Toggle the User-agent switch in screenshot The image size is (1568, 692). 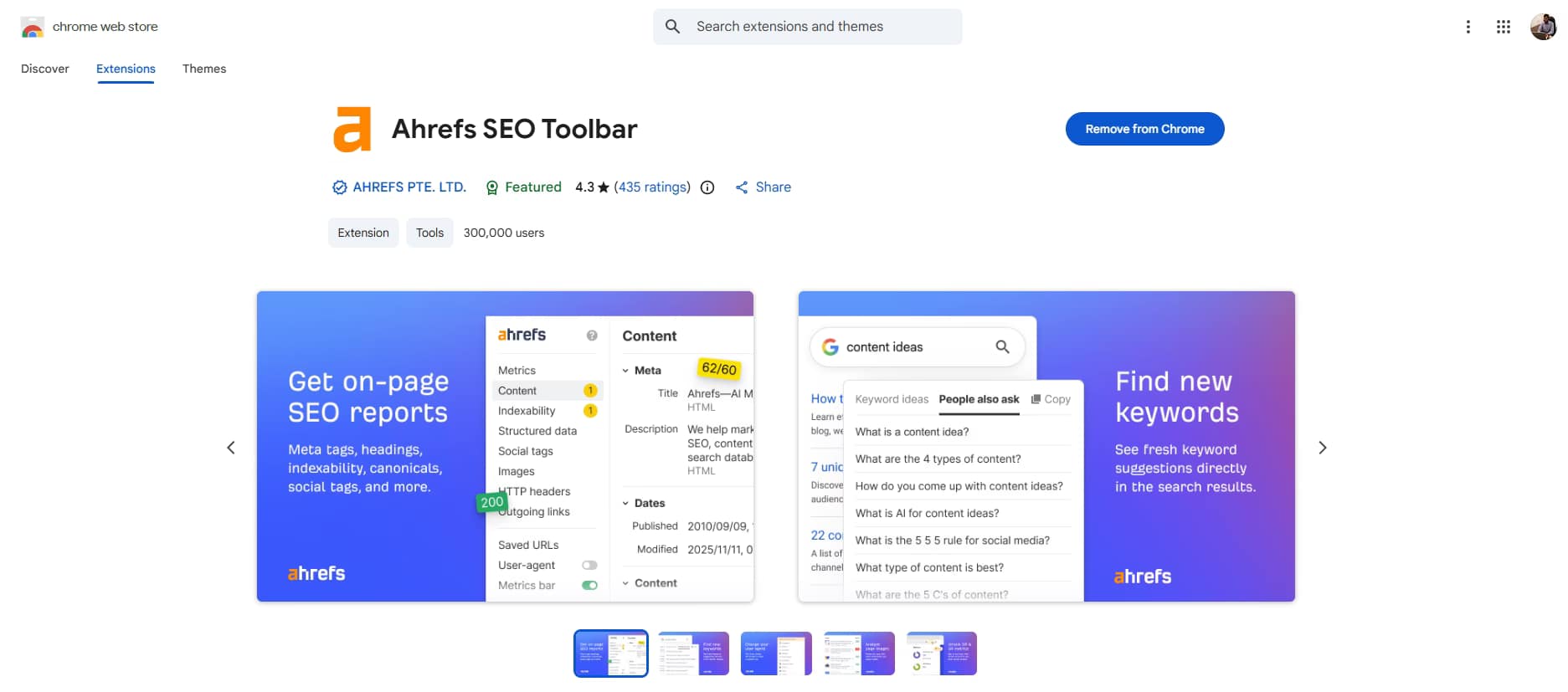point(589,566)
